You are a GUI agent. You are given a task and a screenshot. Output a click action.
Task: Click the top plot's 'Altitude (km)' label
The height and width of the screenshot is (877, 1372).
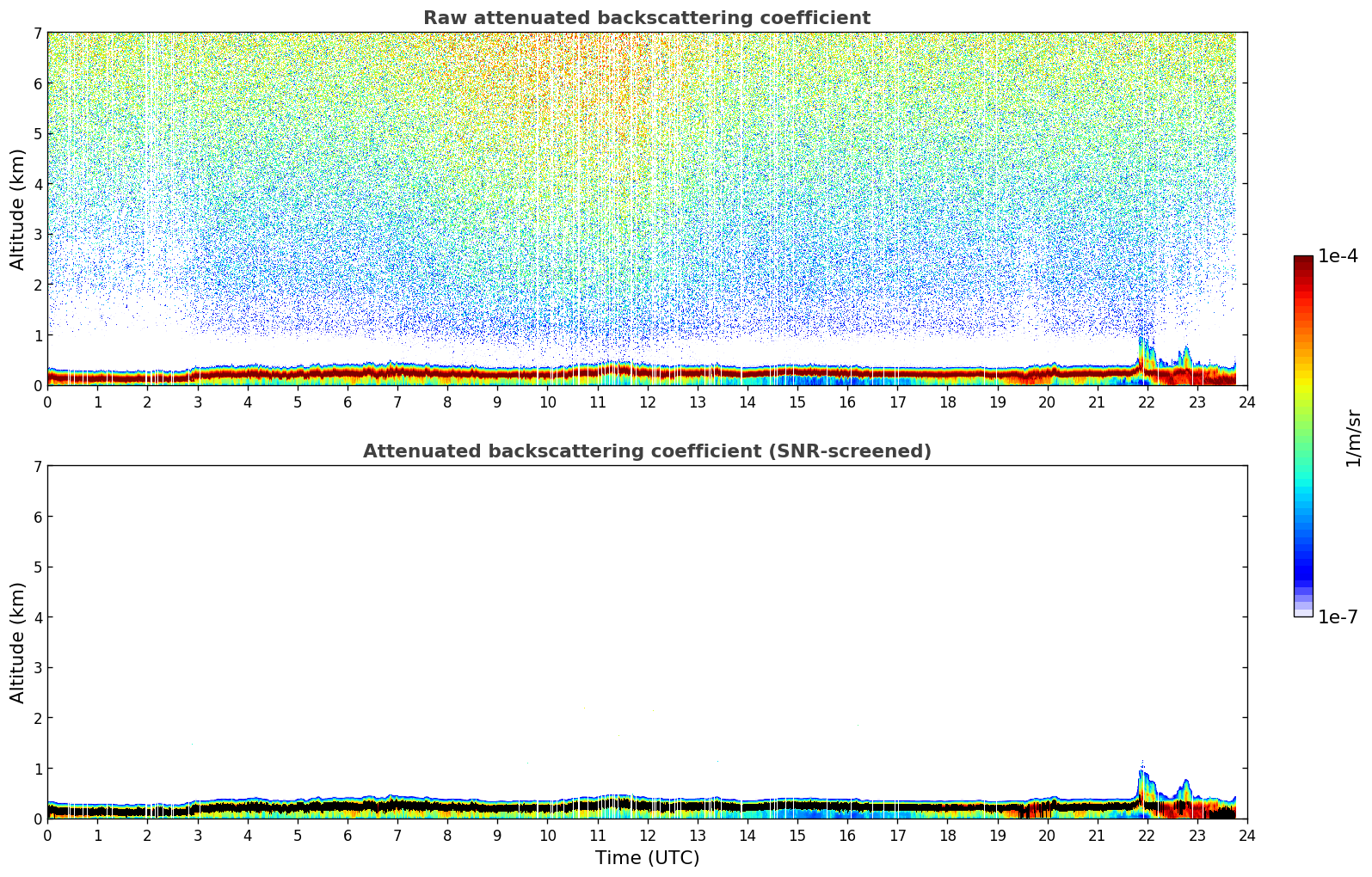pos(18,209)
